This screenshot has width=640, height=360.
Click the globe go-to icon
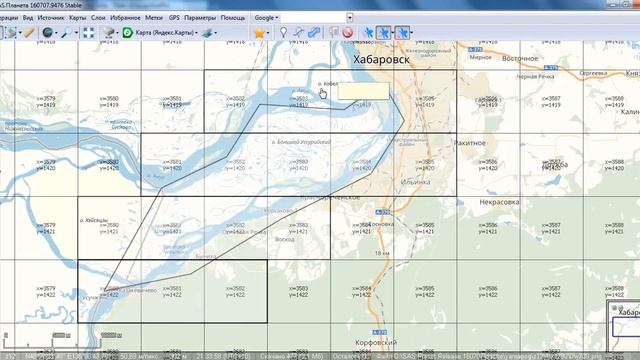(47, 33)
